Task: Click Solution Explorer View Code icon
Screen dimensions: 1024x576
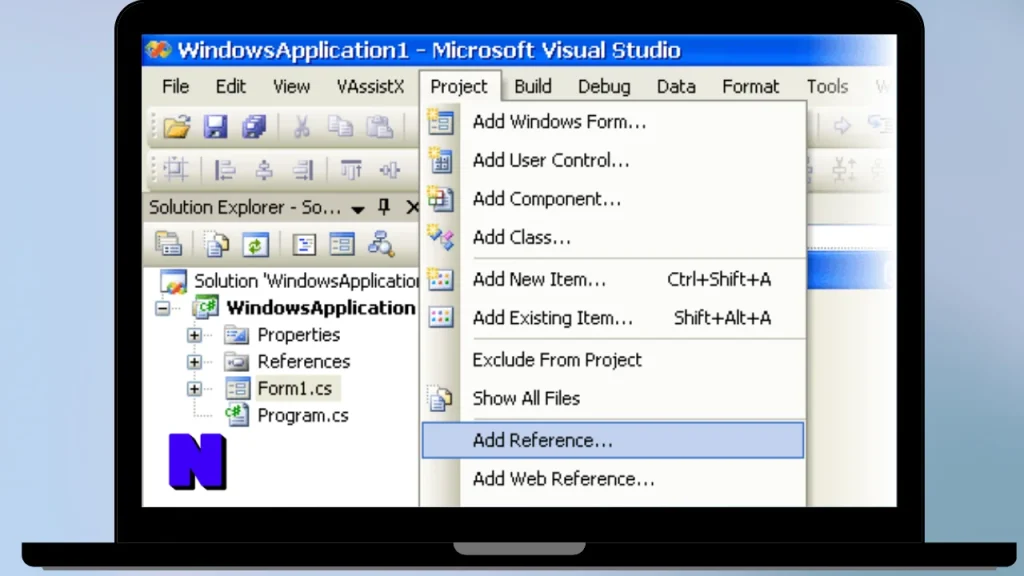Action: 304,244
